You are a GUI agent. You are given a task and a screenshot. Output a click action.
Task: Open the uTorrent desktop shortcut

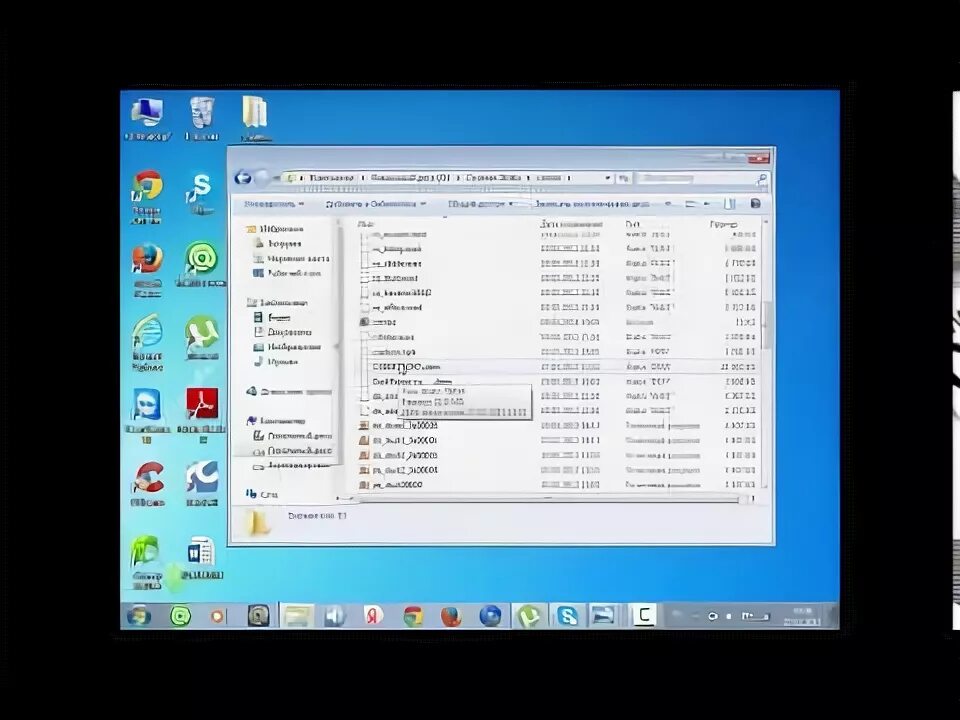201,337
